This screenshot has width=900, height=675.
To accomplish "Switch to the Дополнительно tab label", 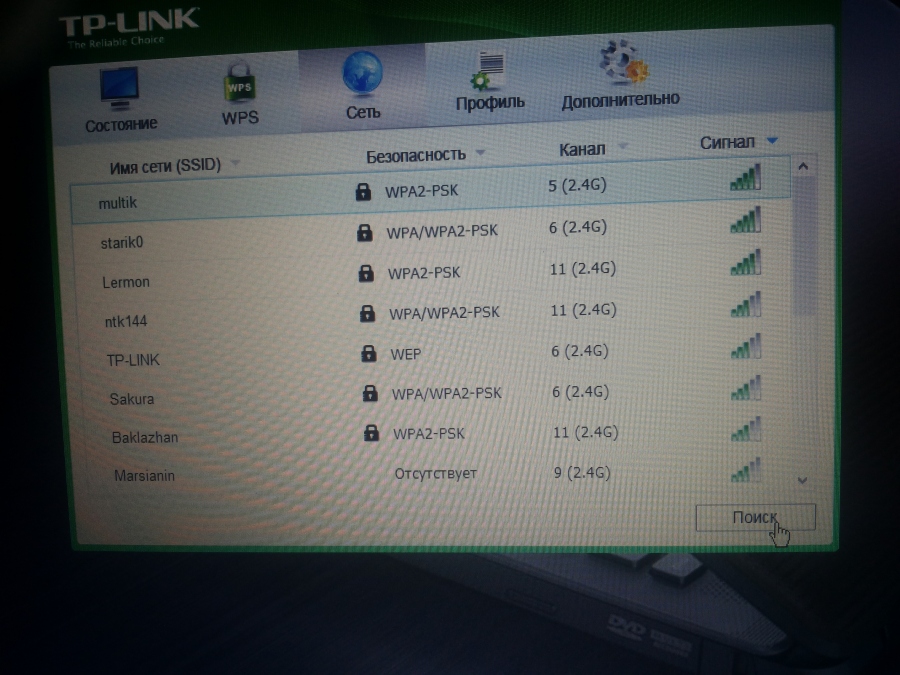I will click(x=620, y=99).
